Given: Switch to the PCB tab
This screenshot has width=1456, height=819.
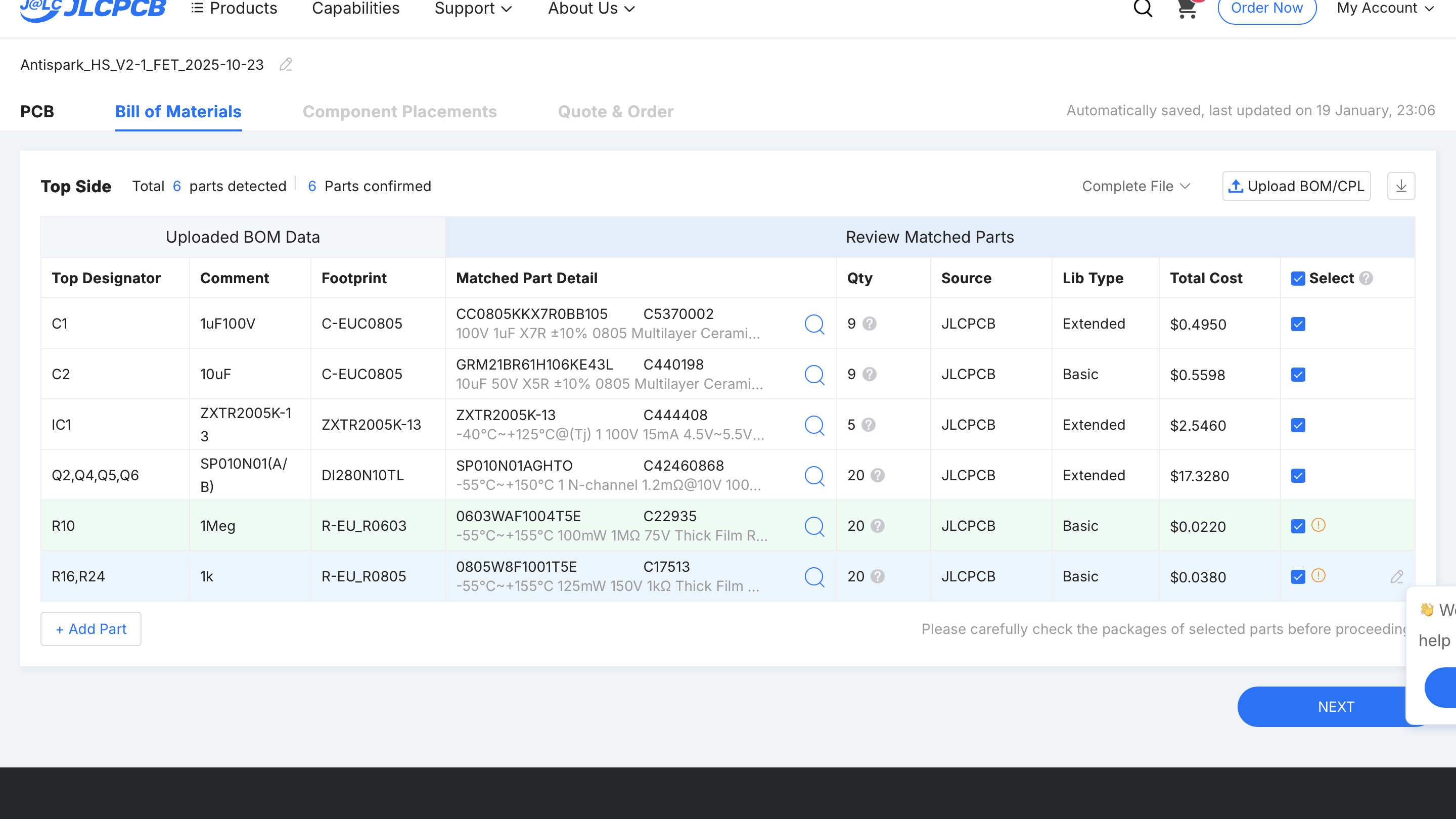Looking at the screenshot, I should tap(37, 111).
